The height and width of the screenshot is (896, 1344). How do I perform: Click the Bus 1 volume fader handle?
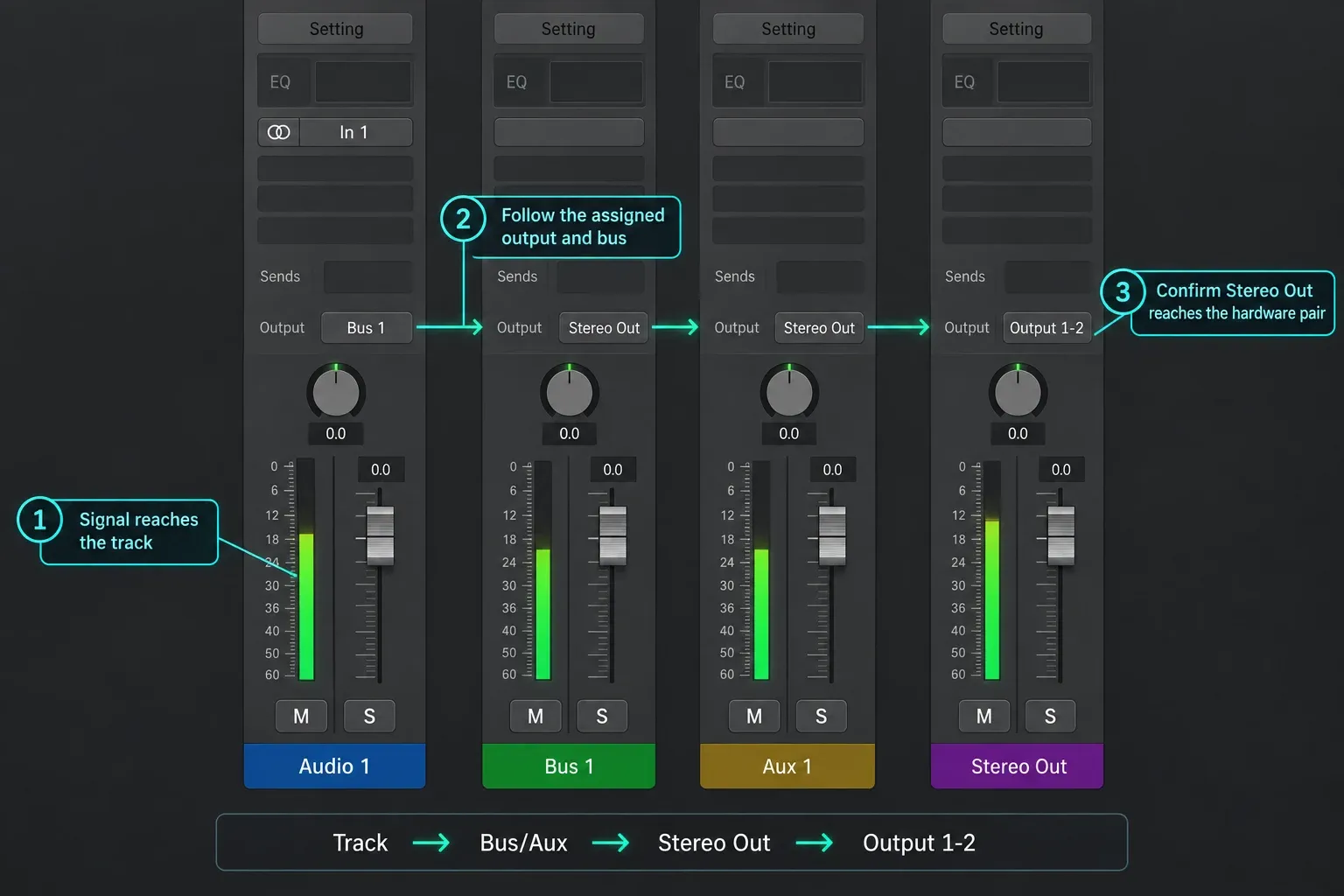point(612,535)
